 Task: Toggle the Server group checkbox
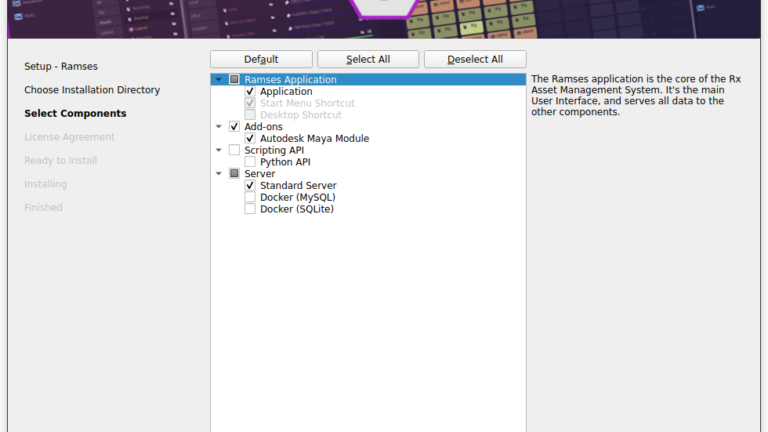point(234,174)
